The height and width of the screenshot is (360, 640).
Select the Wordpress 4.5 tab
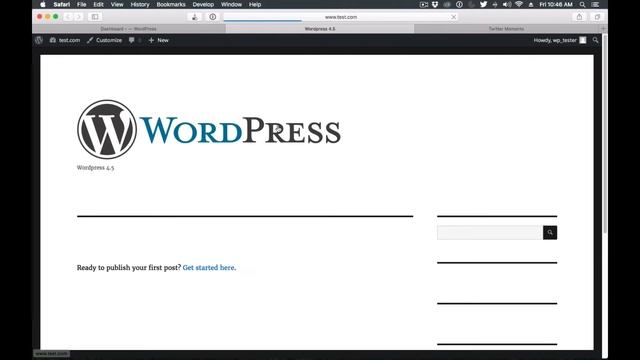coord(320,29)
